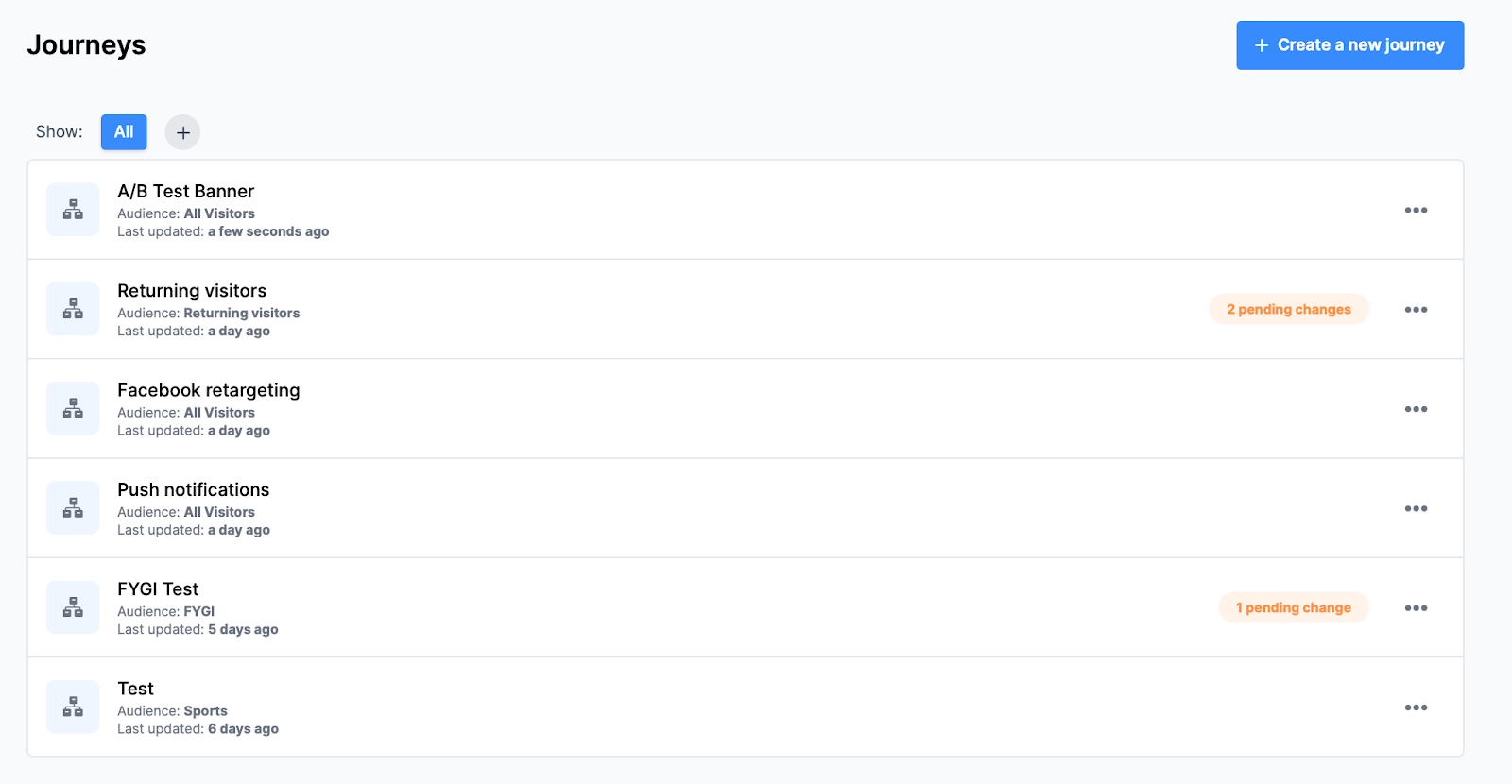Open the Push notifications journey row
Image resolution: width=1512 pixels, height=784 pixels.
tap(746, 508)
